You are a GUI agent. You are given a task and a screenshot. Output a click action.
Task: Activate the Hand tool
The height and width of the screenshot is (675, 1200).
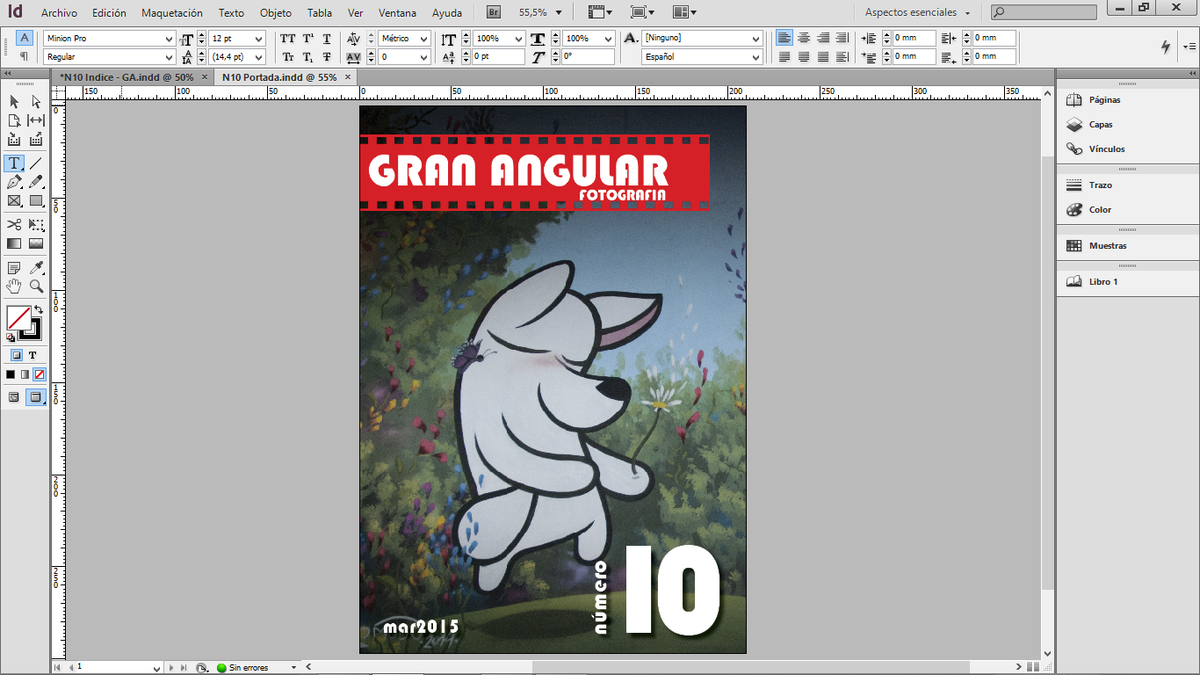coord(13,286)
